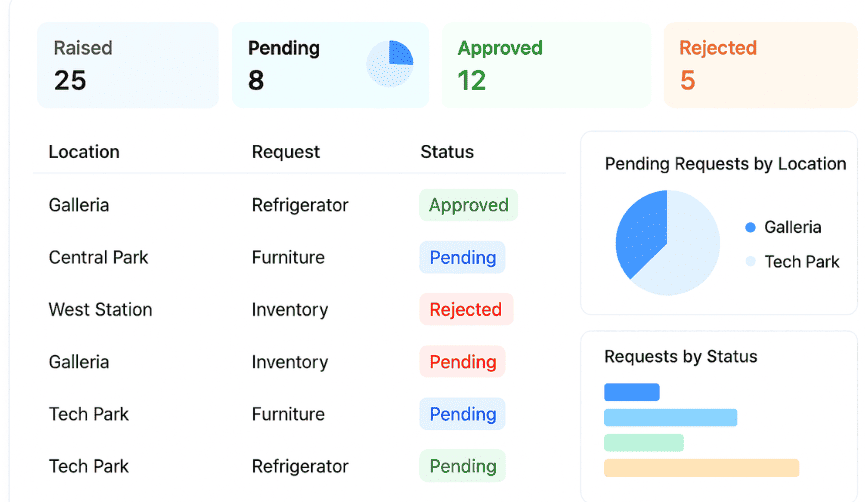Sort by the Request column header

pyautogui.click(x=286, y=152)
